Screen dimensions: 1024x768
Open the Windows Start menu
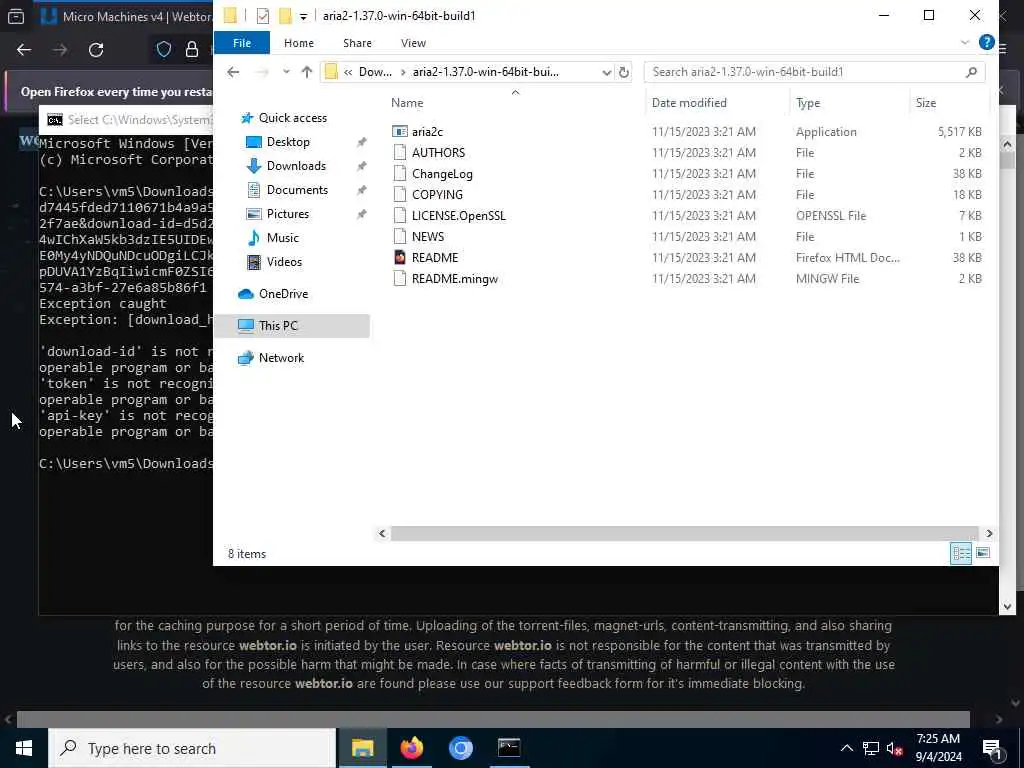pos(24,748)
